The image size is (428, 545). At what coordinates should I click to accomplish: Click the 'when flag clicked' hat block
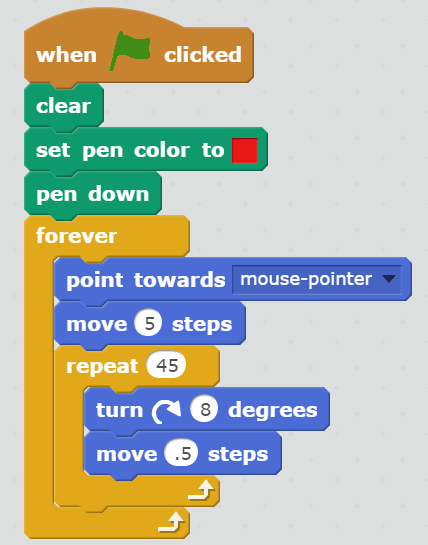coord(139,55)
